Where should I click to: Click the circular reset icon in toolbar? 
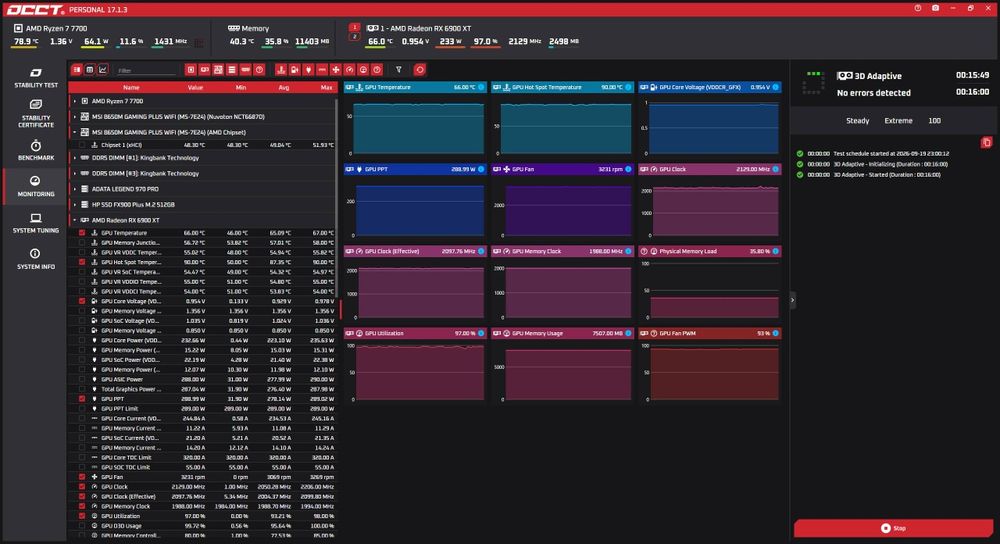420,70
